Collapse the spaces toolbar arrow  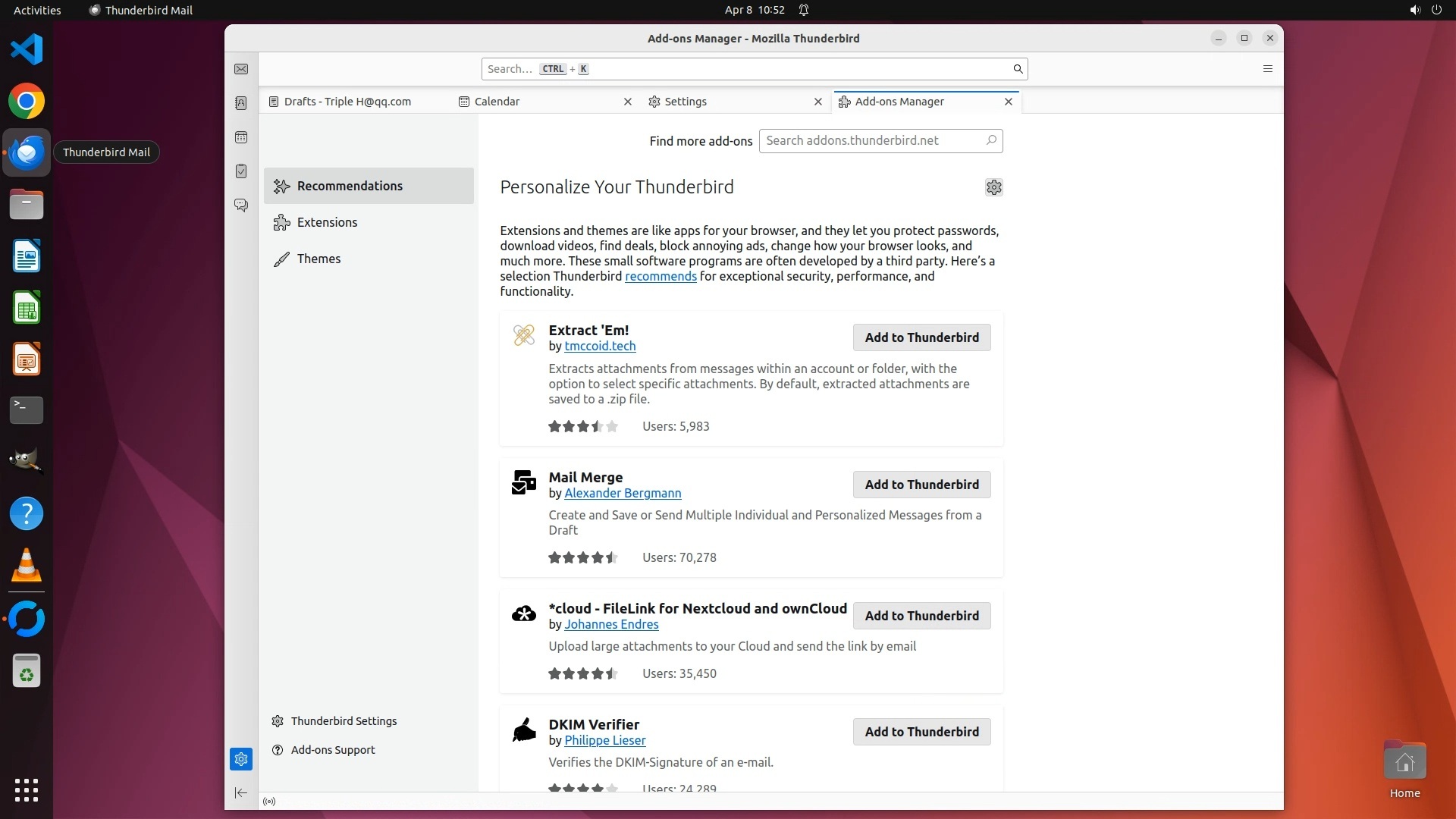click(241, 793)
